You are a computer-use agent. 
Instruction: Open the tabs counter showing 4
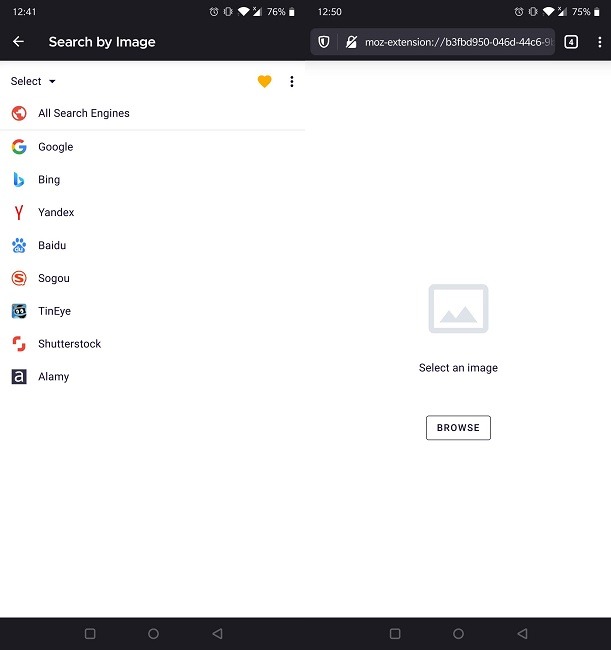click(571, 42)
